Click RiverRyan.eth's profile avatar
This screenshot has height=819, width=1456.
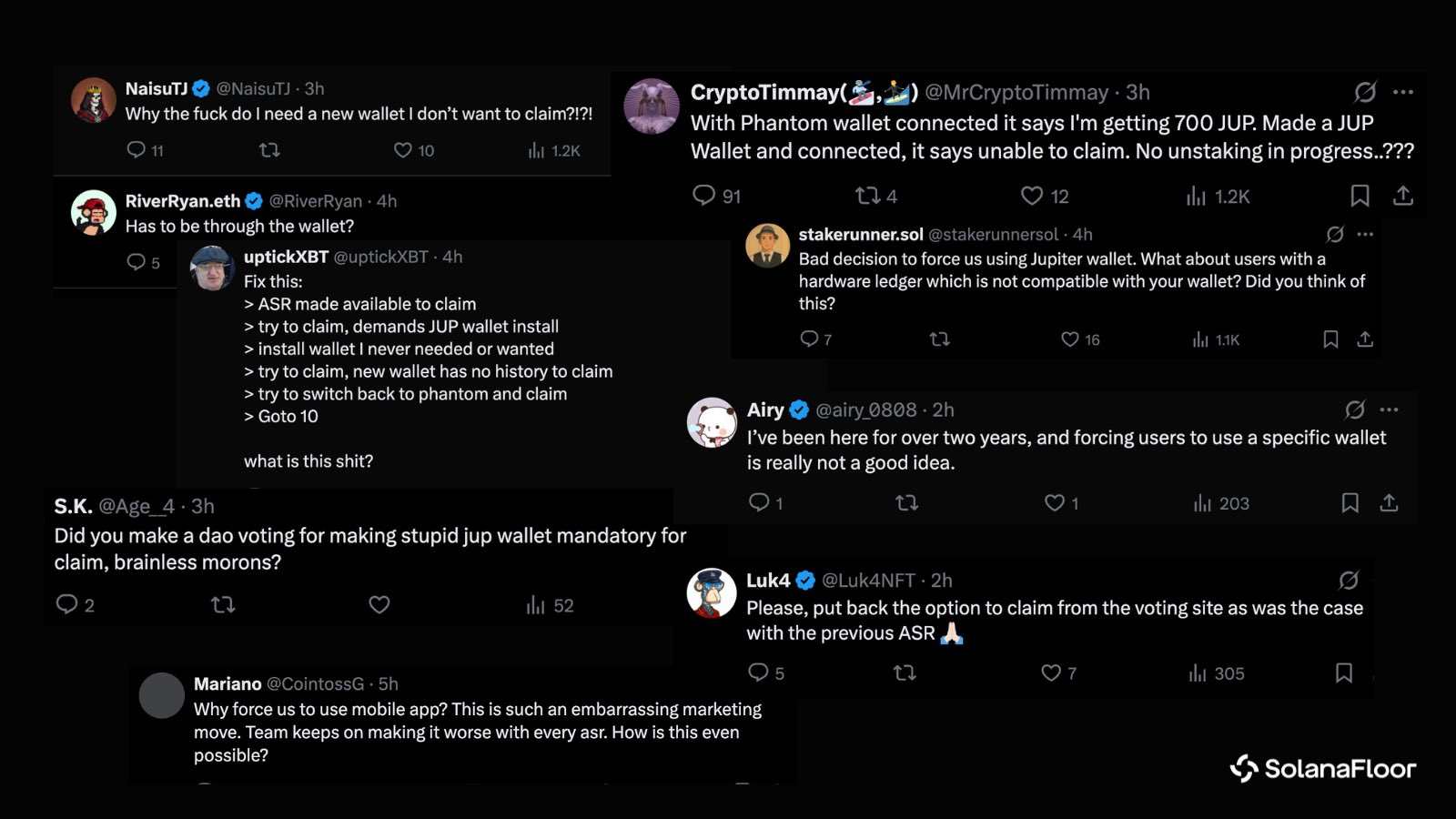[94, 213]
